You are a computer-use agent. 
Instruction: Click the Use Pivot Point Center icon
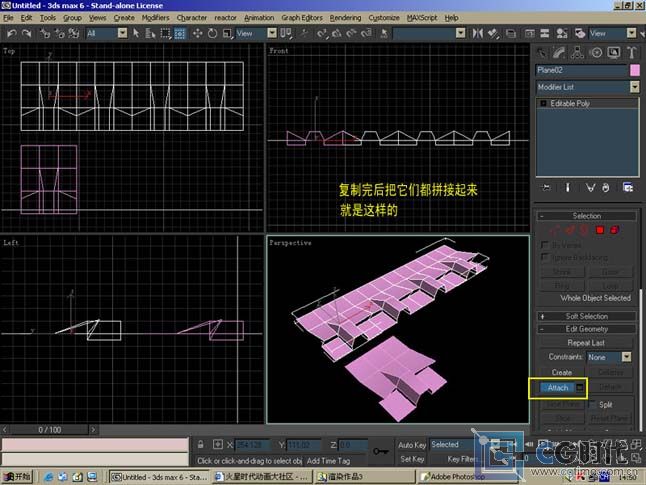pos(286,33)
